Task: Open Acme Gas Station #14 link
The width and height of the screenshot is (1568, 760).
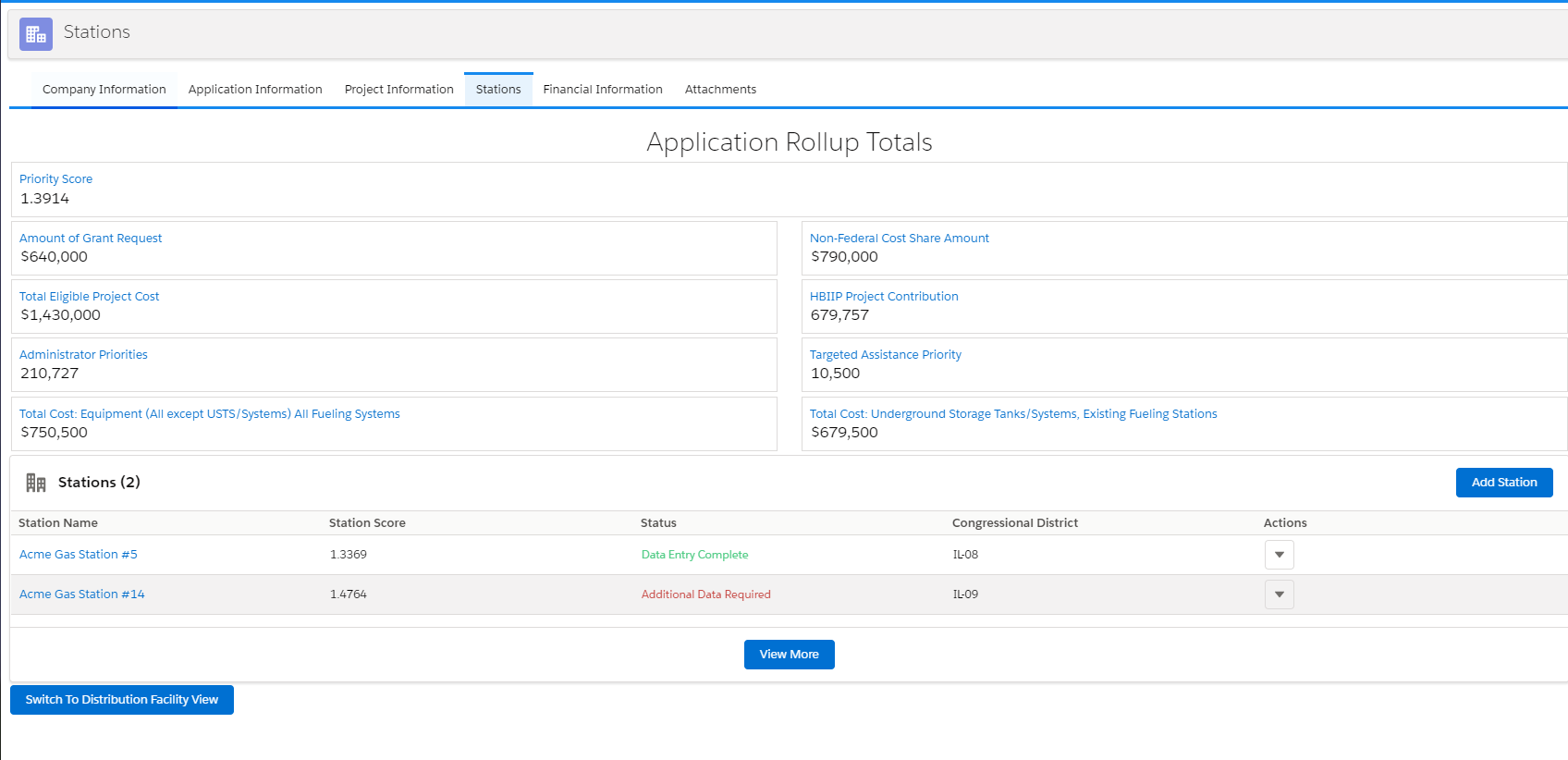Action: (82, 595)
